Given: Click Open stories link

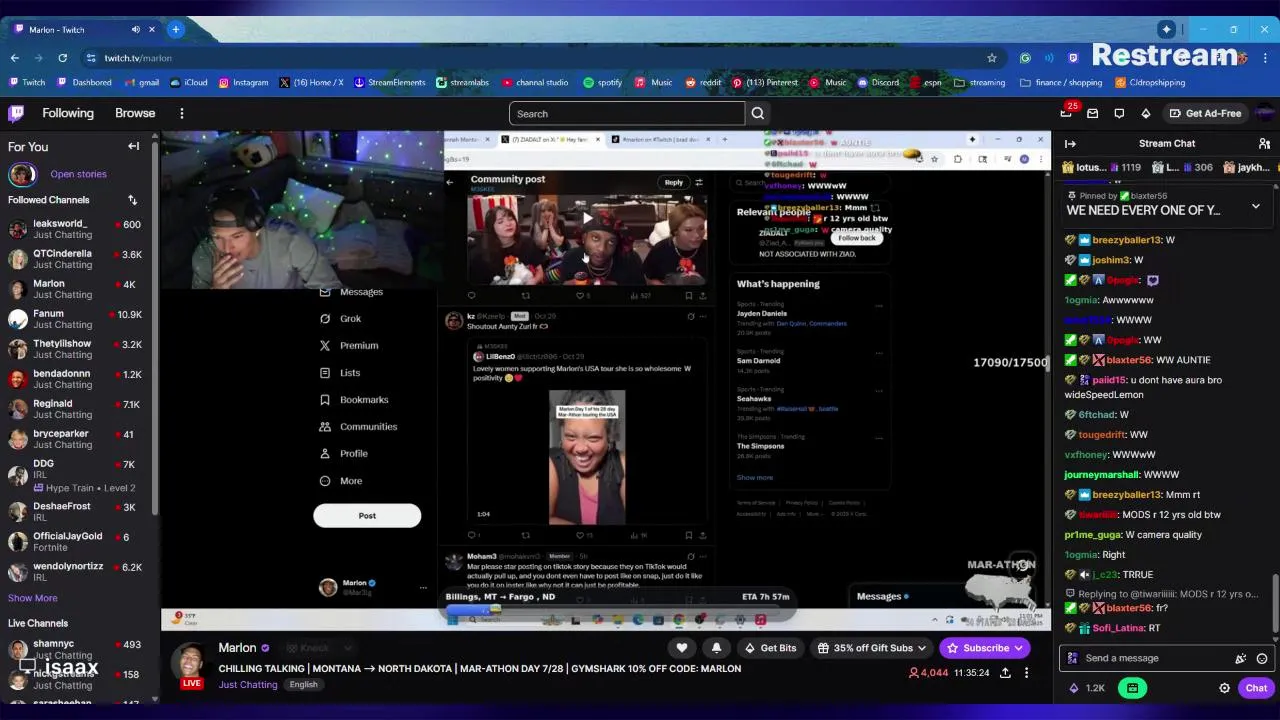Looking at the screenshot, I should tap(78, 174).
